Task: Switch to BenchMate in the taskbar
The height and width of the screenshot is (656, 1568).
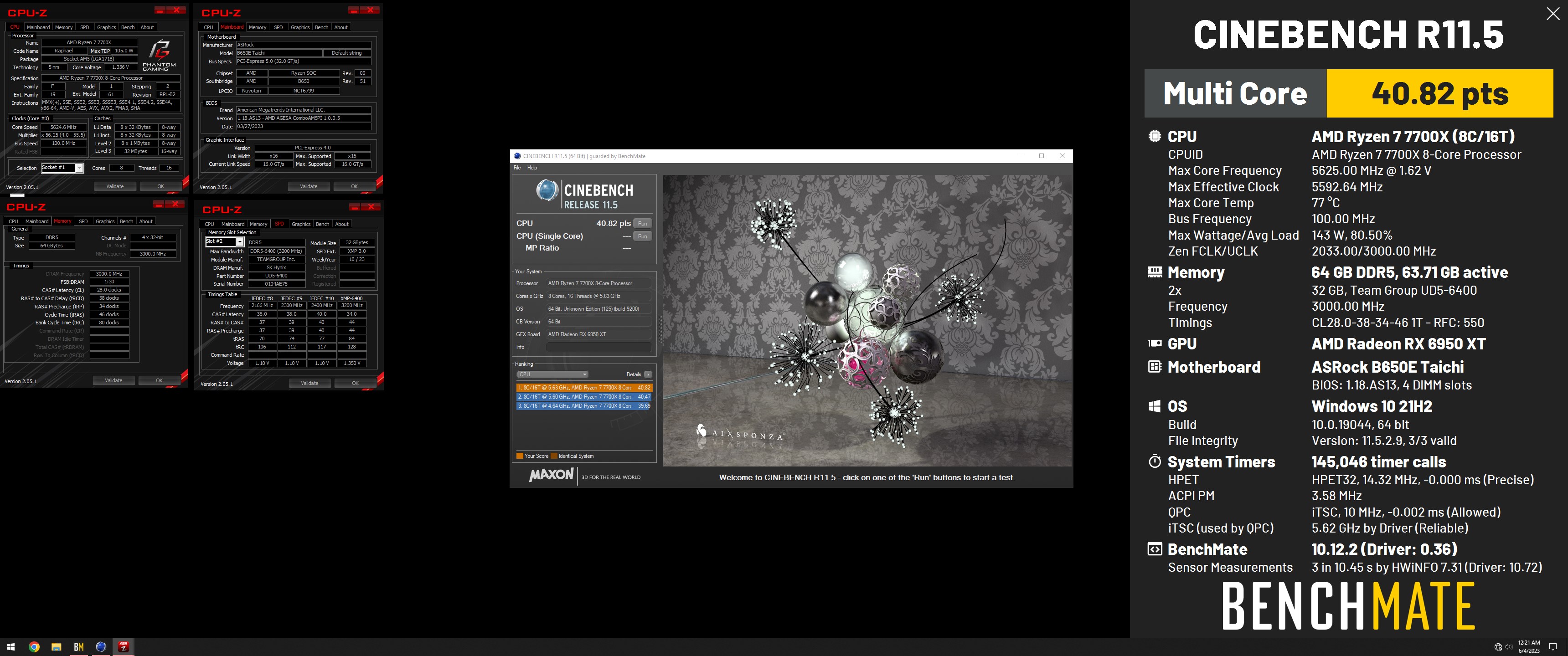Action: point(78,647)
